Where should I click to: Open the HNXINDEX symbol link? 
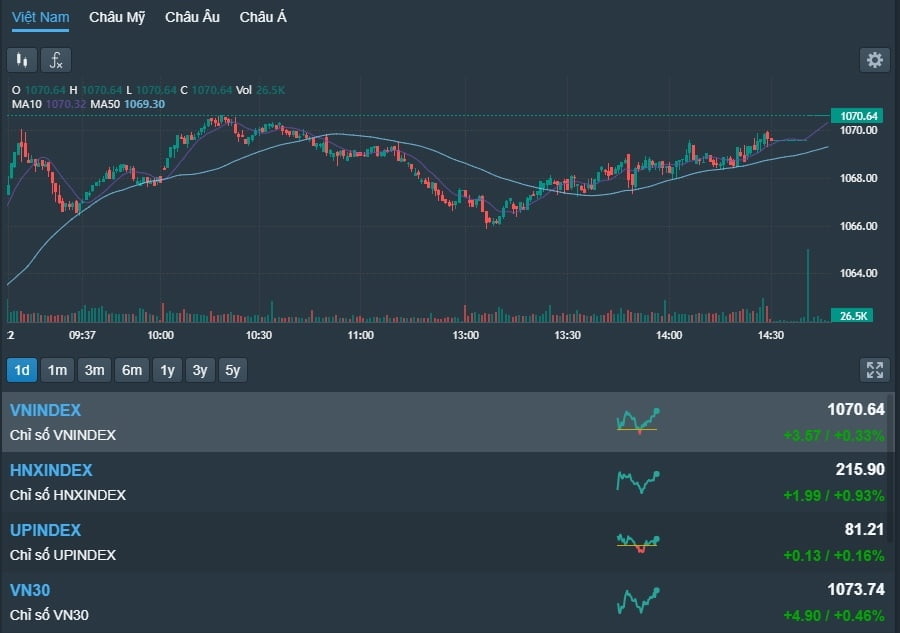(51, 470)
